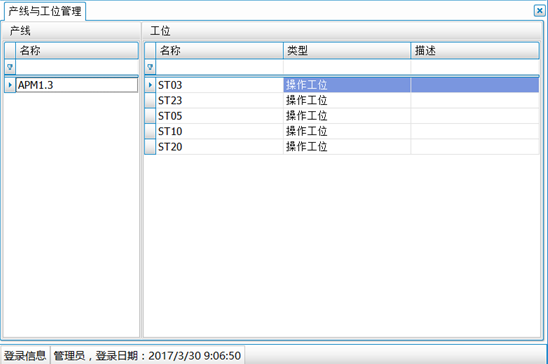Viewport: 548px width, 364px height.
Task: Click row header of ST23 row
Action: [x=150, y=101]
